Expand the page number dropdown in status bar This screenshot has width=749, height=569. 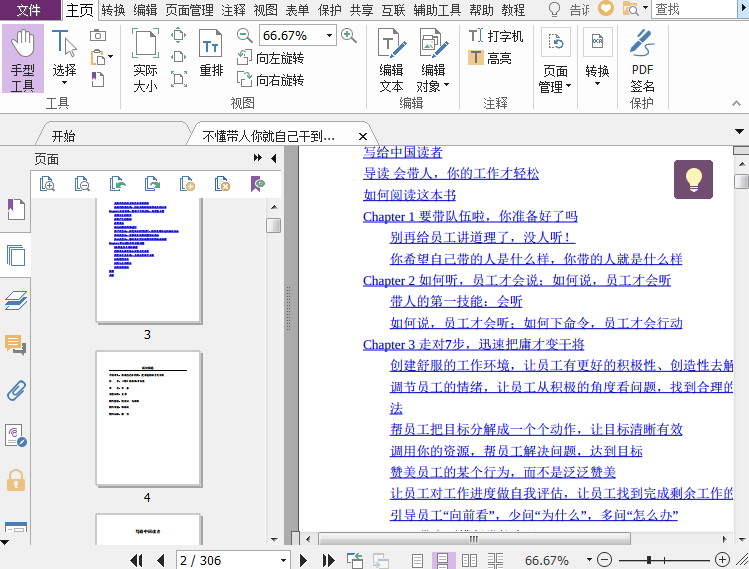pos(283,560)
